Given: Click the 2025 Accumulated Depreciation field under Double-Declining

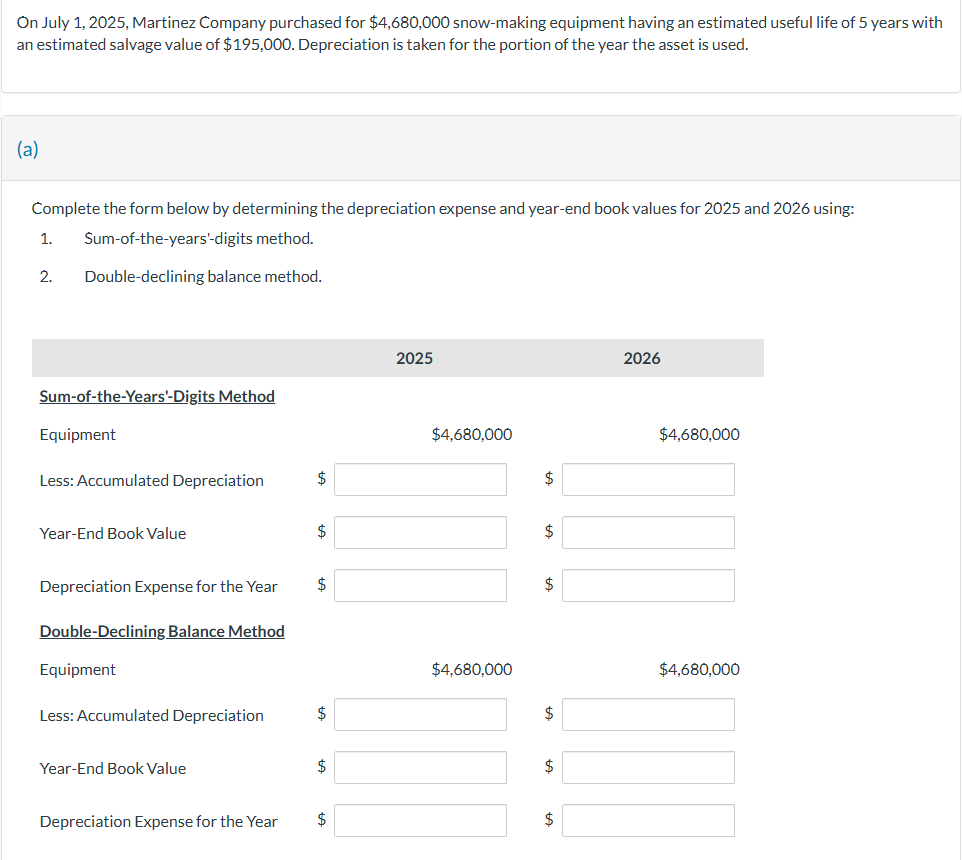Looking at the screenshot, I should point(420,714).
